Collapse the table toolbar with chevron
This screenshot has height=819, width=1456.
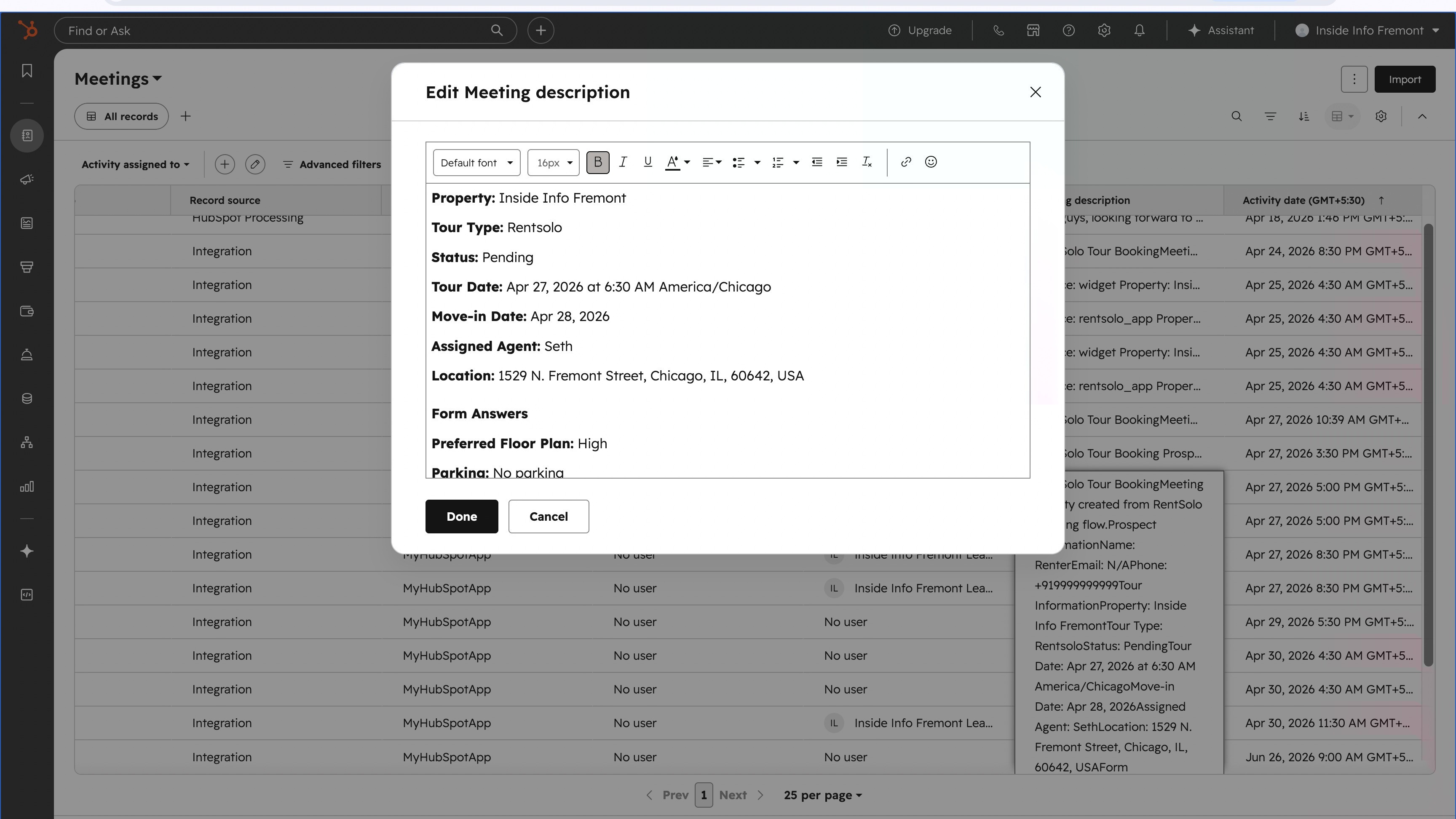click(x=1422, y=116)
